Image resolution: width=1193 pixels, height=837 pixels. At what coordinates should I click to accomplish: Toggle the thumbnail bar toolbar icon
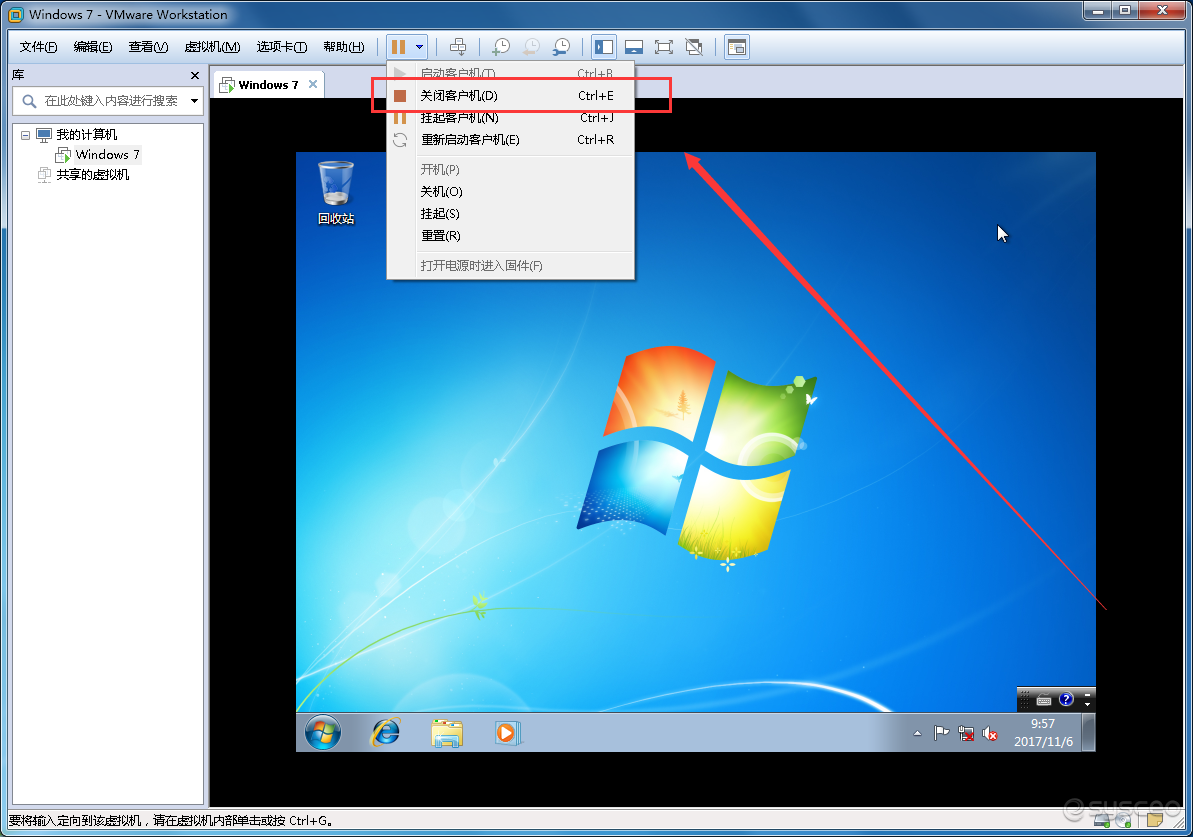[634, 47]
